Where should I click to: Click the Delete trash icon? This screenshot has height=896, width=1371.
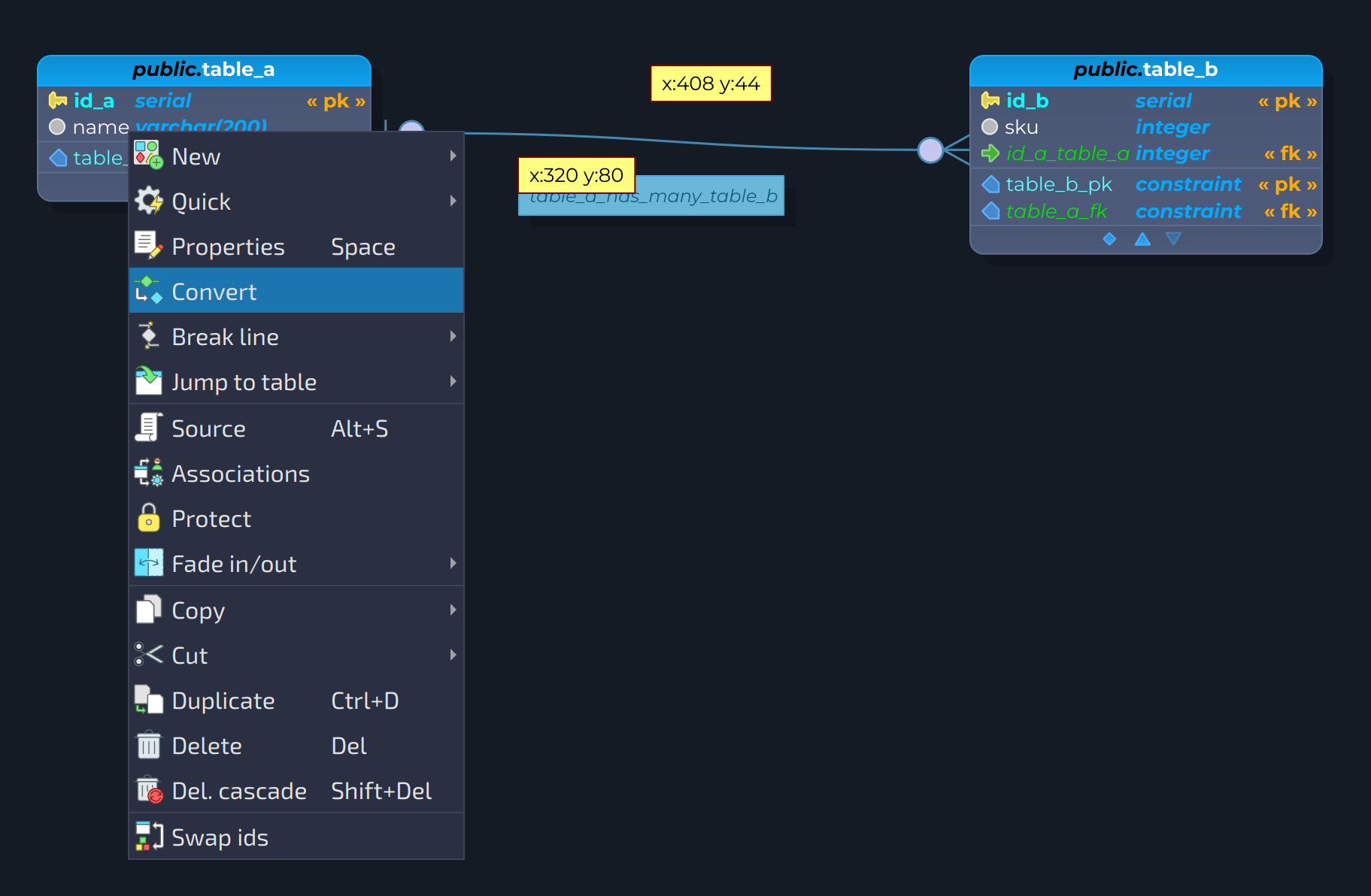(148, 745)
